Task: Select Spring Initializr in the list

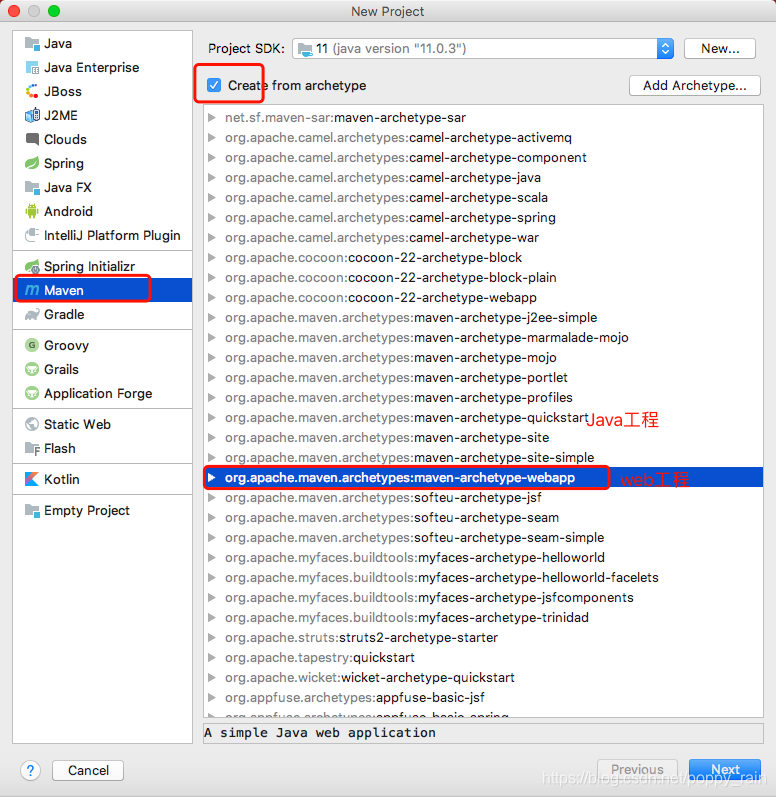Action: point(102,266)
